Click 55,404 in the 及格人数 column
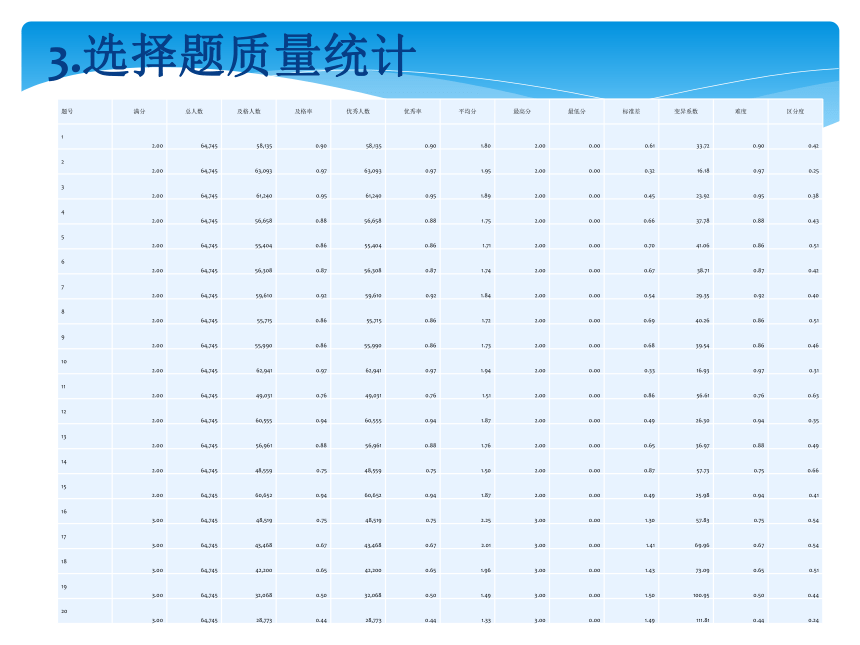Image resolution: width=860 pixels, height=645 pixels. (263, 246)
